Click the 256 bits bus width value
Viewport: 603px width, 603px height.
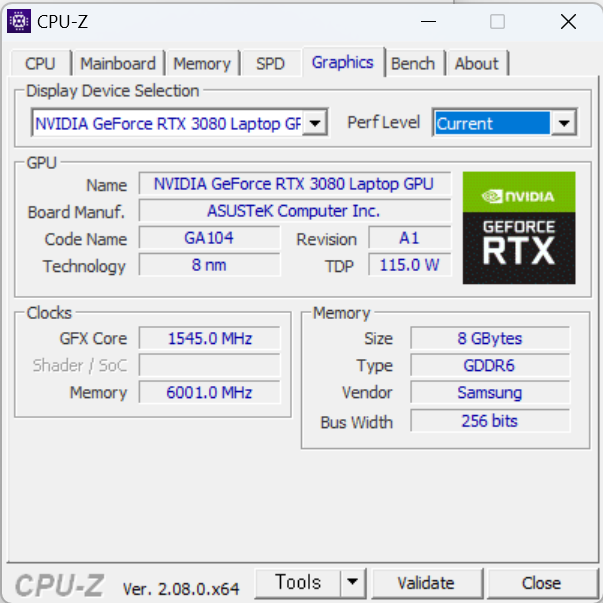point(490,421)
